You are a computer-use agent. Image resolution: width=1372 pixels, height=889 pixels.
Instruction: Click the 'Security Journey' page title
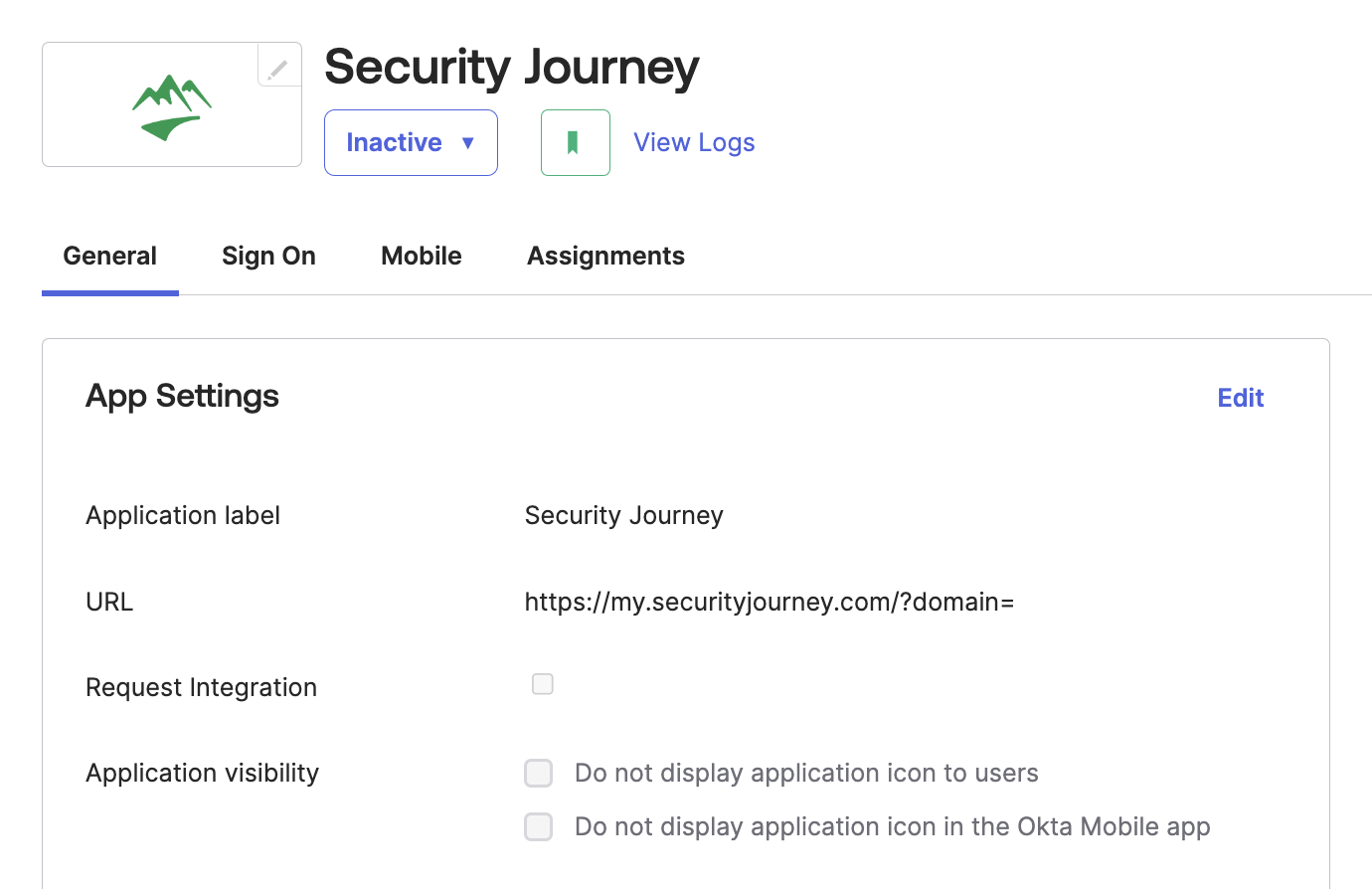511,68
